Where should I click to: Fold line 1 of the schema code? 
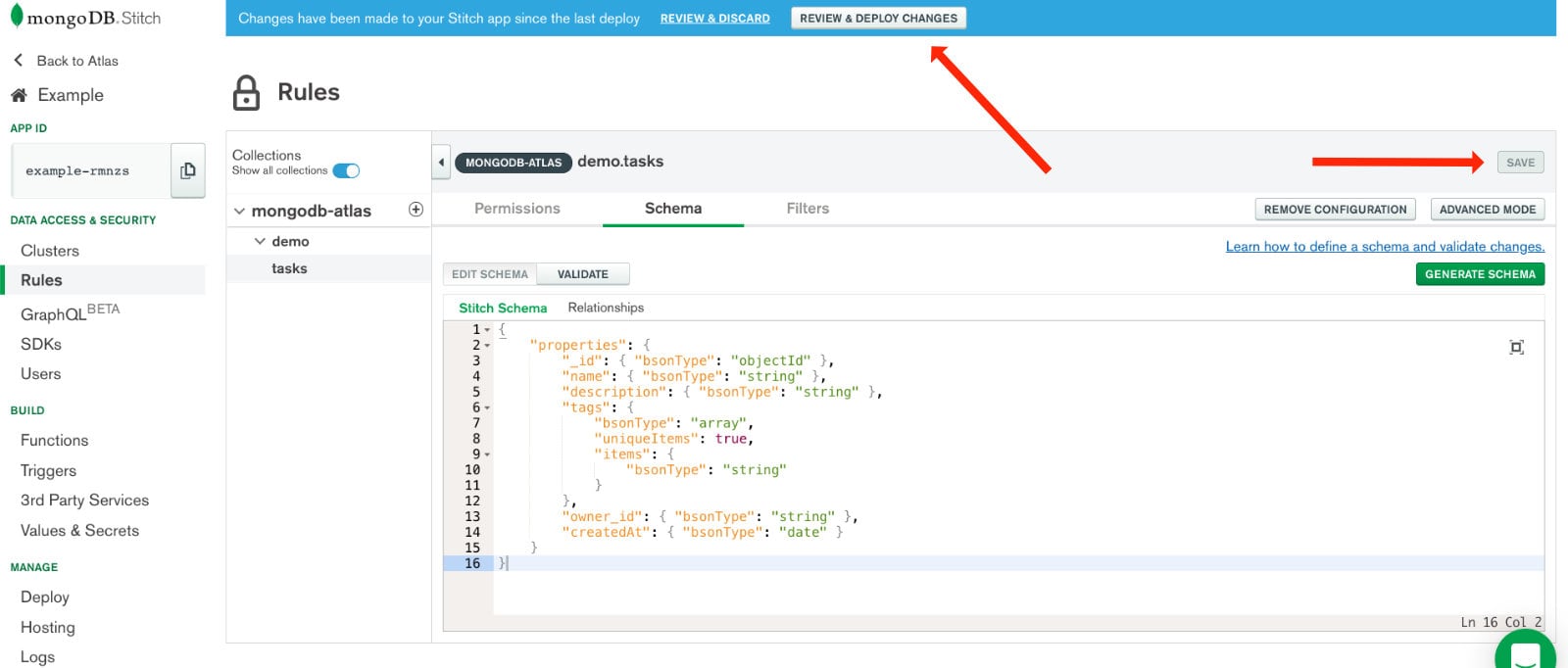[x=487, y=330]
